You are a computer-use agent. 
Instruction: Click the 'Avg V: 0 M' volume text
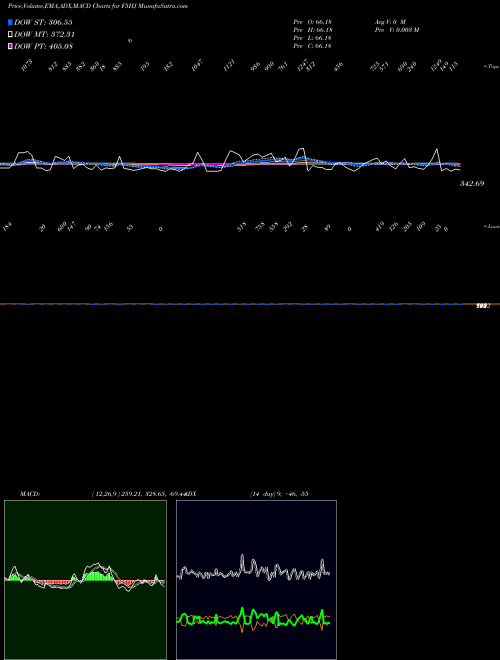point(390,22)
